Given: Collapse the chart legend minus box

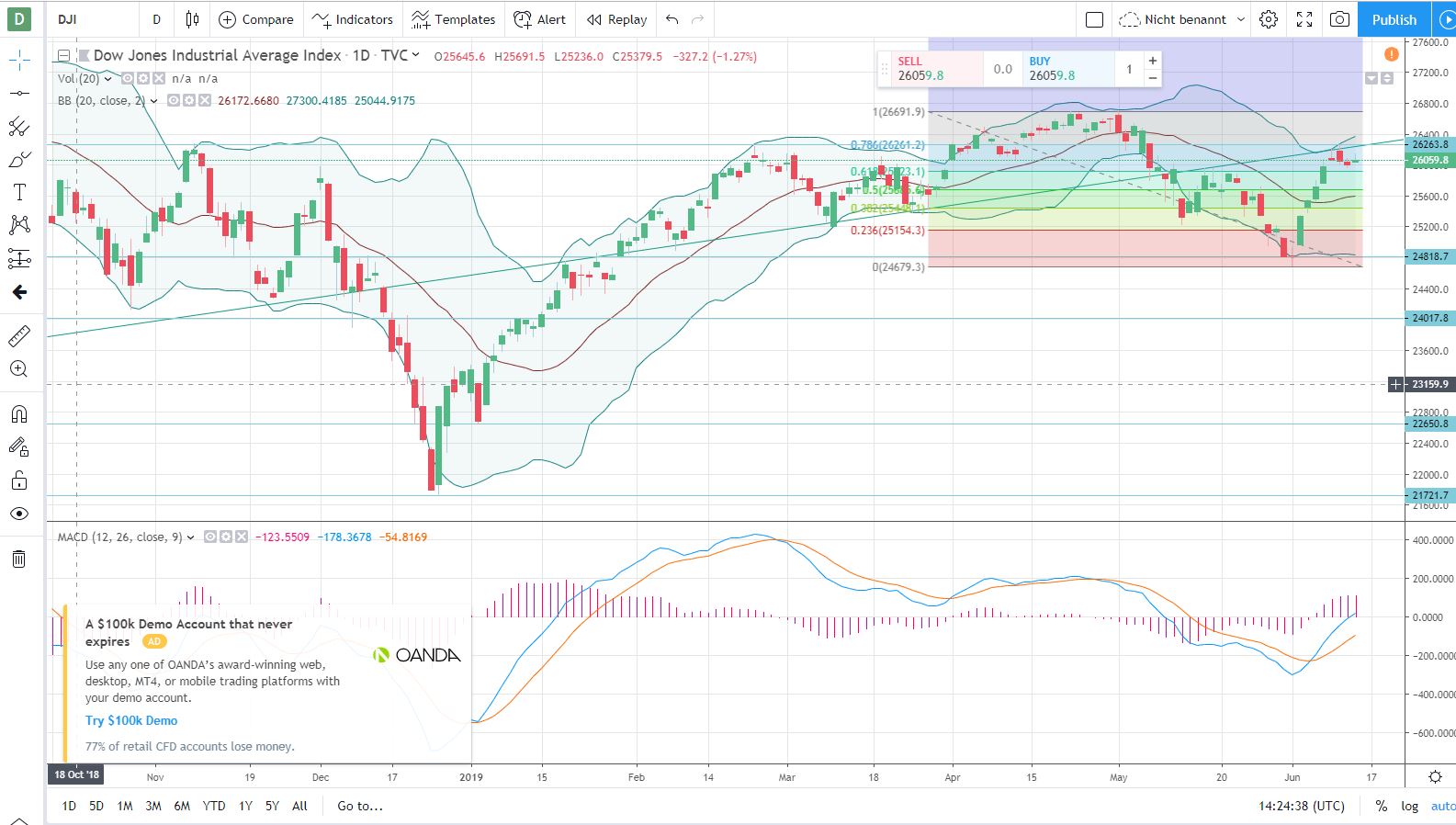Looking at the screenshot, I should [63, 56].
